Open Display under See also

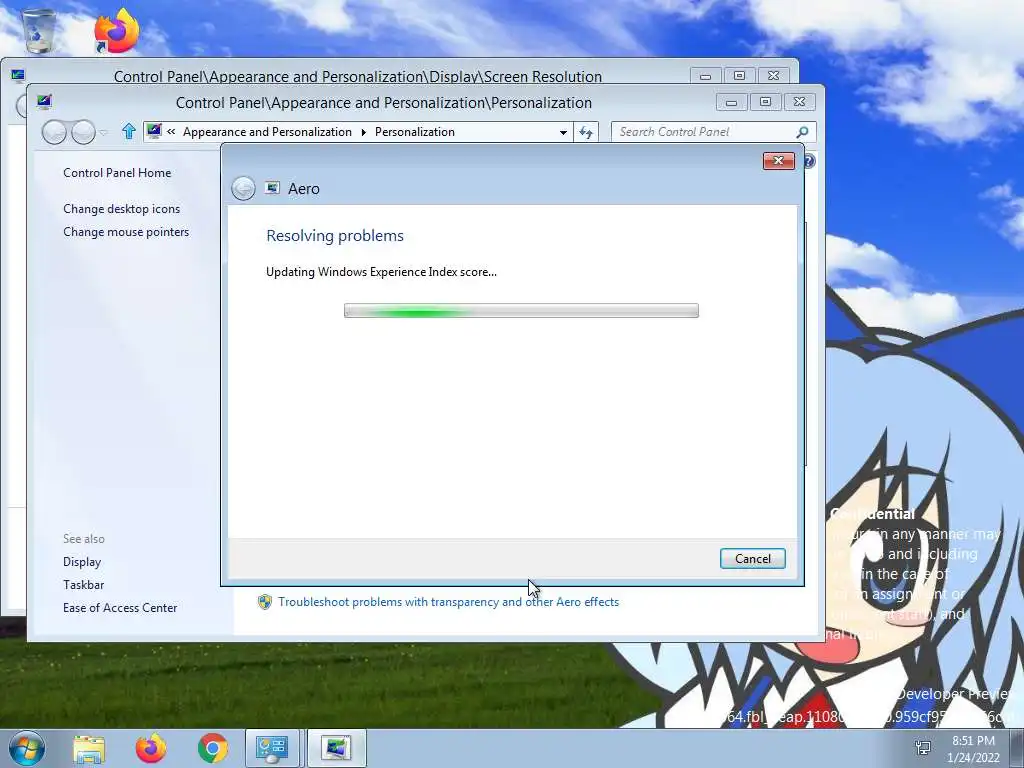pos(82,562)
